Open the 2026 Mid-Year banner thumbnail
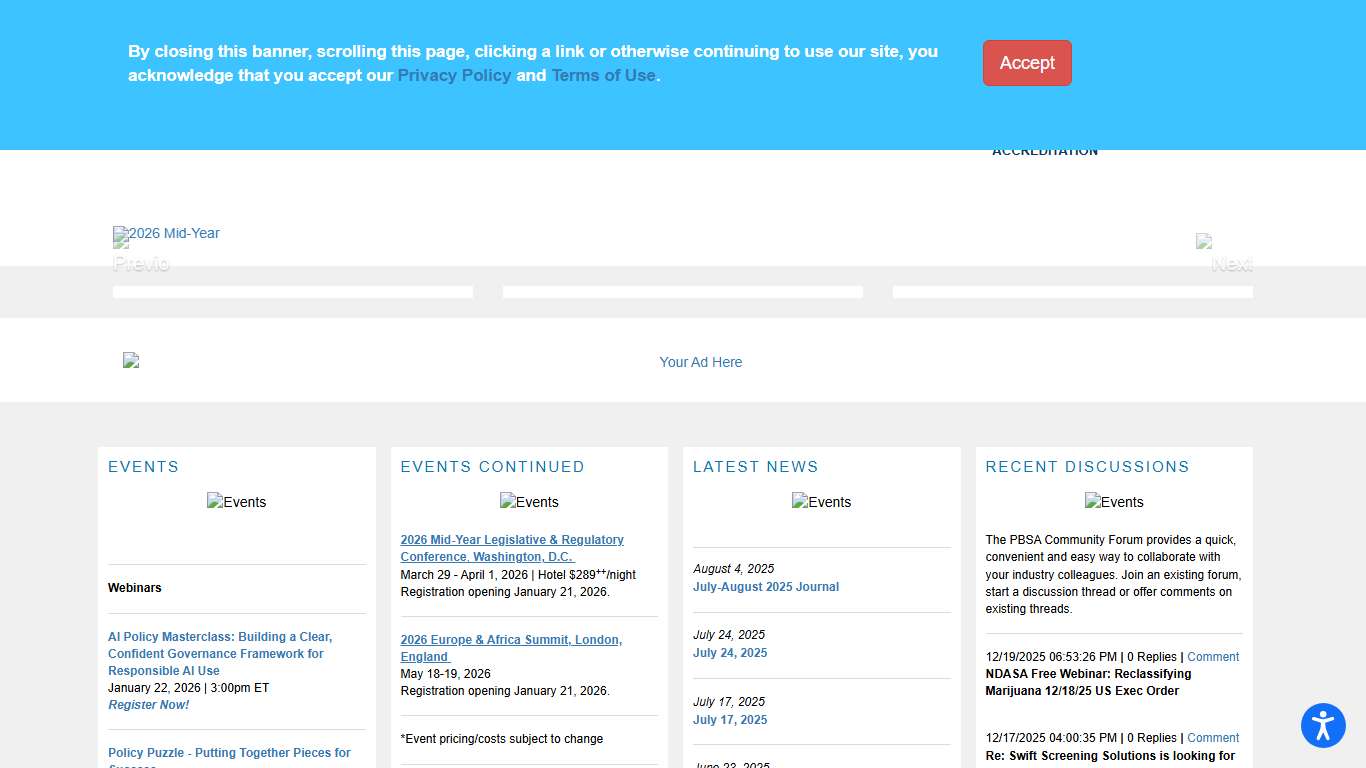The image size is (1366, 768). click(x=166, y=238)
